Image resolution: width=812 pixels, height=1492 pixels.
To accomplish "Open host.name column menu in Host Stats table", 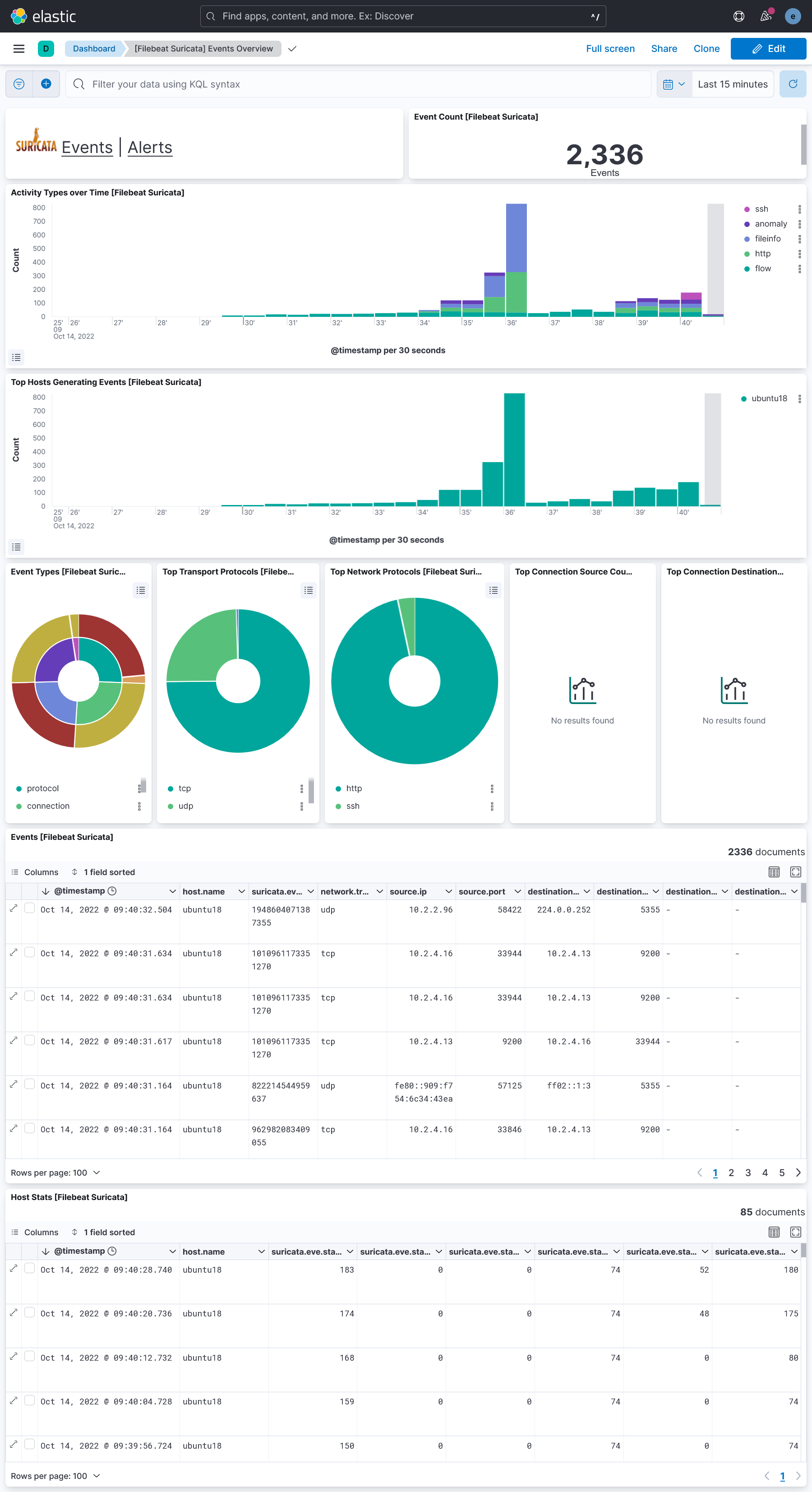I will [261, 1251].
